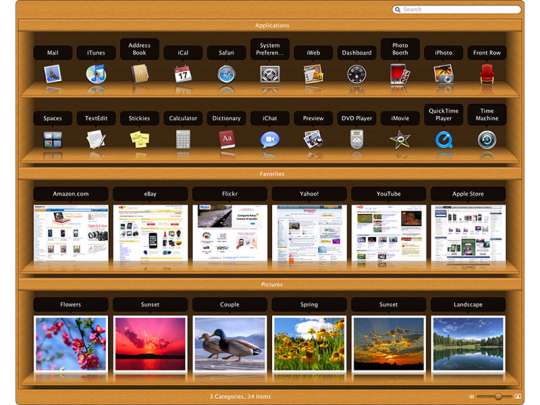Click into the Search field
540x405 pixels.
point(456,10)
